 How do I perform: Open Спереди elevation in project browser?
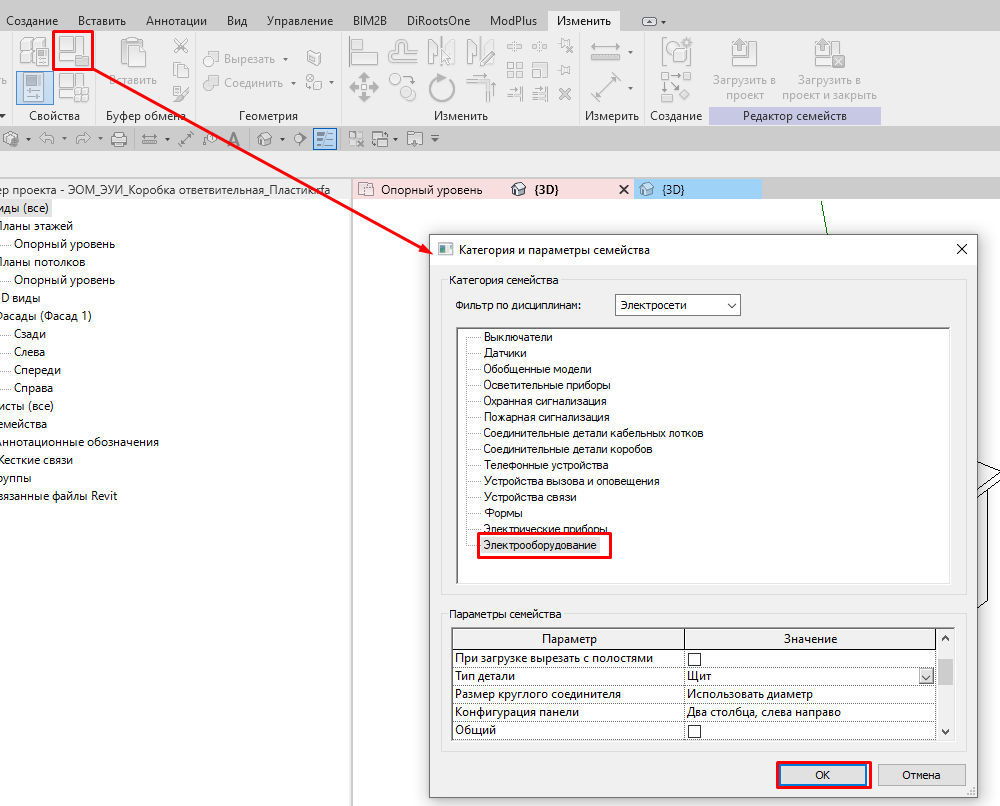click(x=38, y=370)
